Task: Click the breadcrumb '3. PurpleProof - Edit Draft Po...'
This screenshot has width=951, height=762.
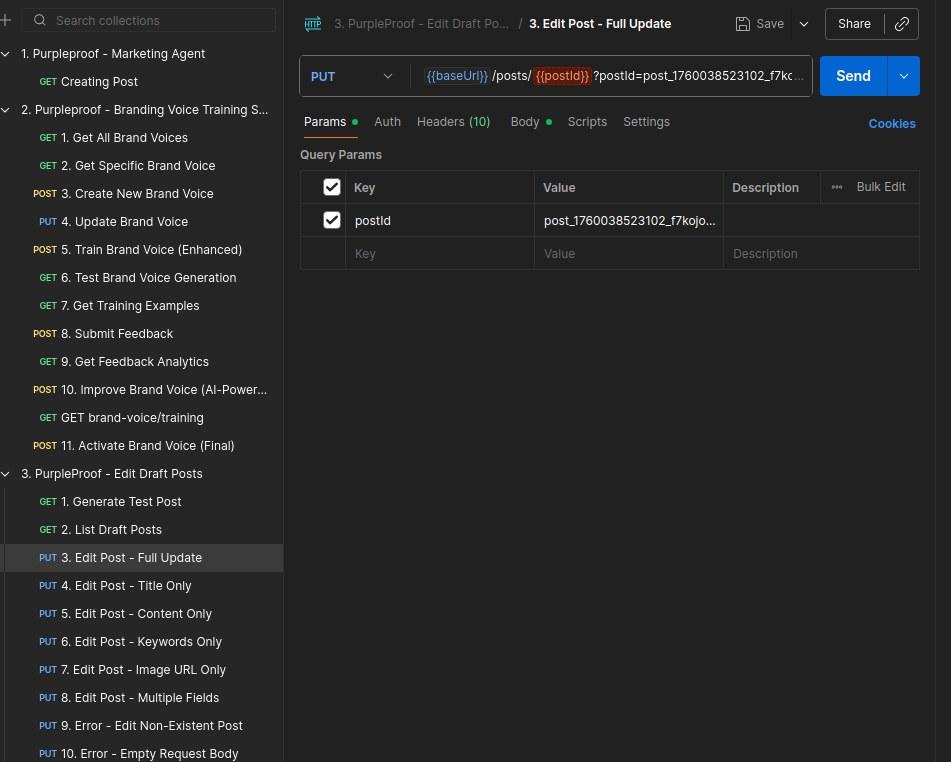Action: click(x=422, y=24)
